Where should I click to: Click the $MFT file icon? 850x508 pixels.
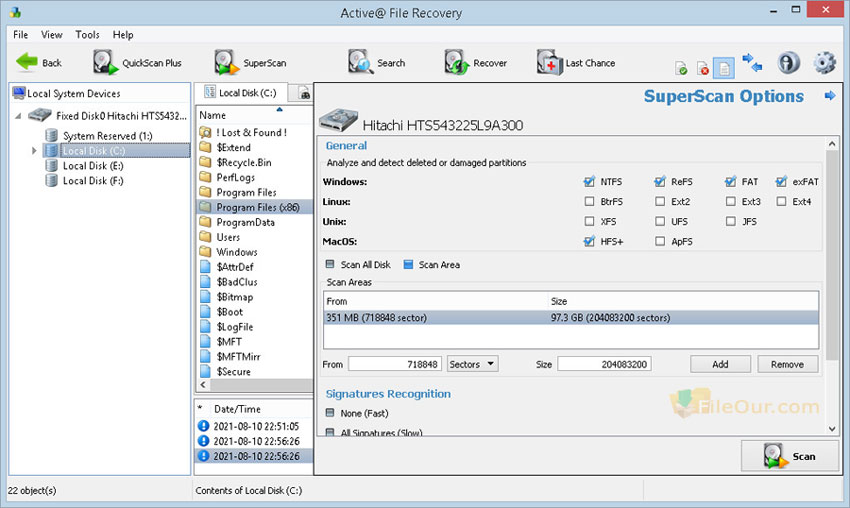pyautogui.click(x=205, y=342)
